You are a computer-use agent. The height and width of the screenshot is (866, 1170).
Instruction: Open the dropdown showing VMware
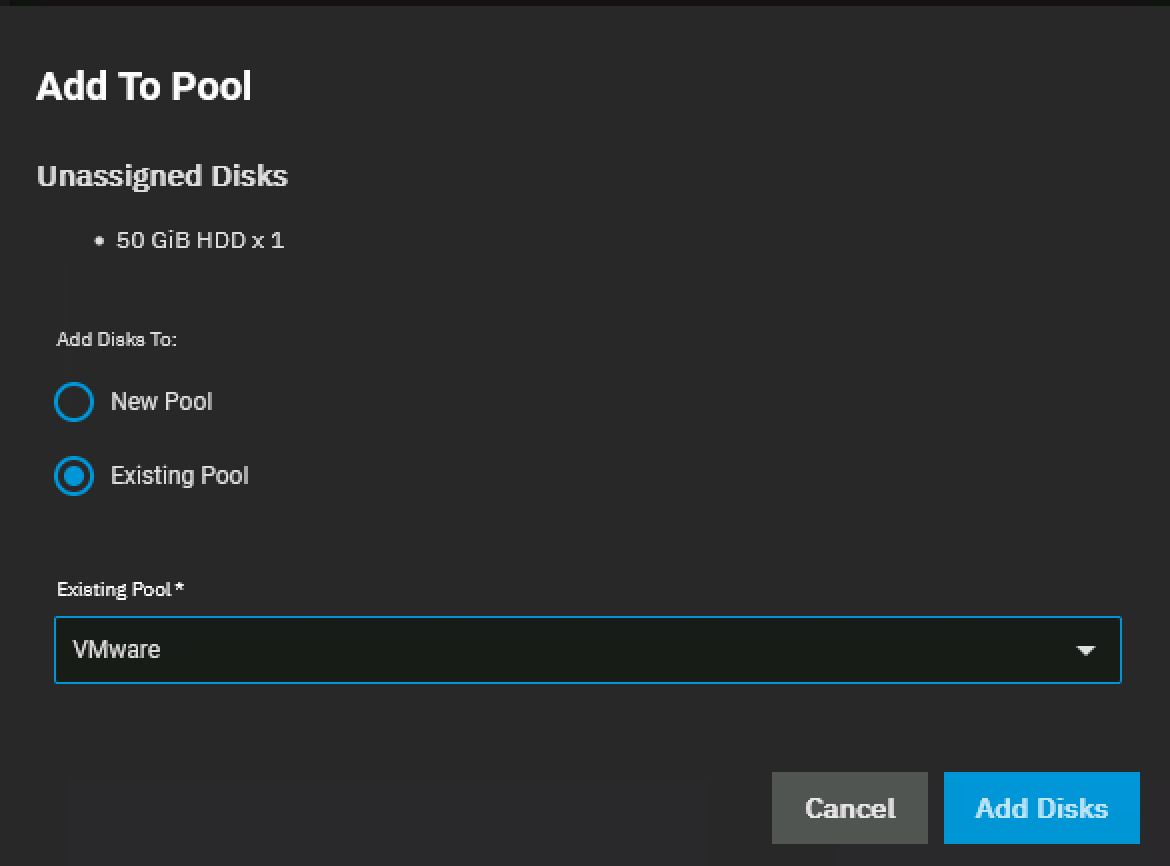587,650
